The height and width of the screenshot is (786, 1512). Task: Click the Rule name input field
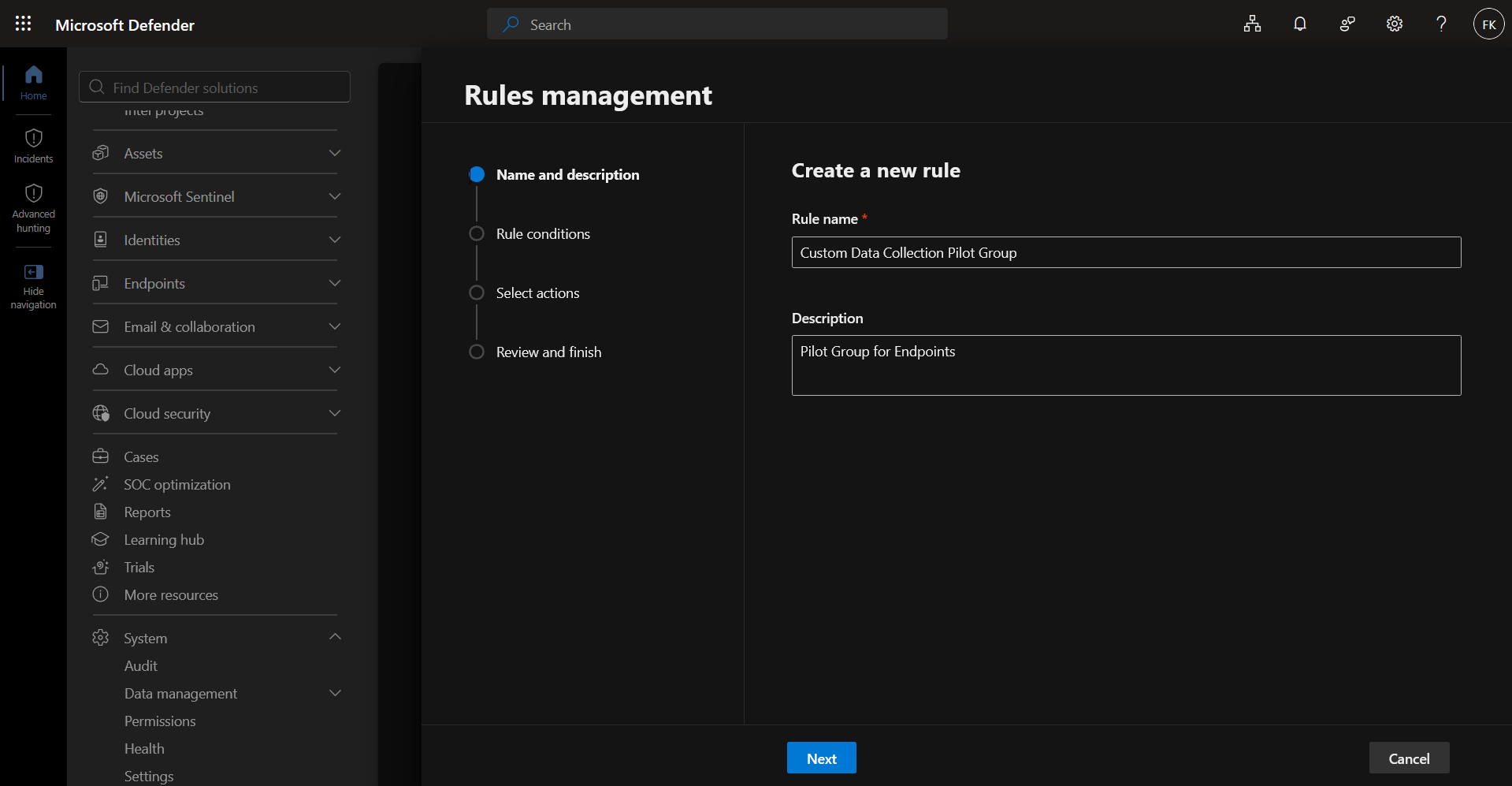(1126, 252)
